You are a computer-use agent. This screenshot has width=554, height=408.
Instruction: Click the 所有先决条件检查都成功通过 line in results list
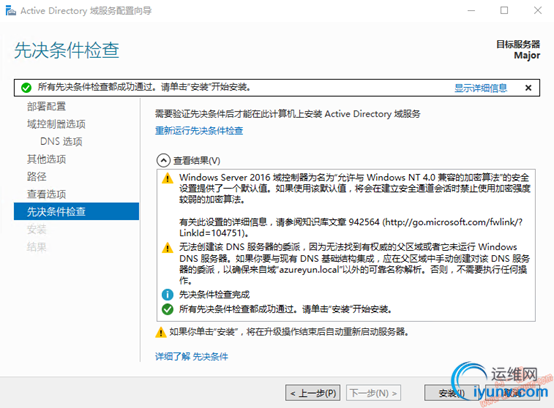coord(285,309)
